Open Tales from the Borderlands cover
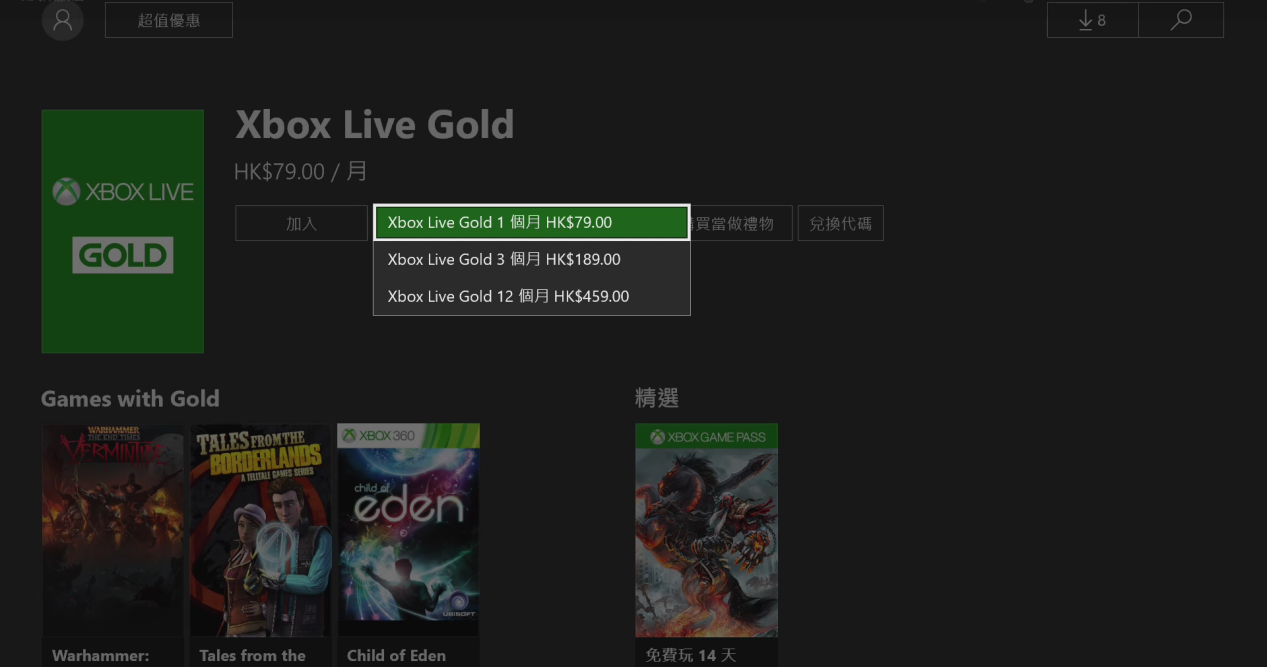The height and width of the screenshot is (667, 1267). (x=260, y=530)
